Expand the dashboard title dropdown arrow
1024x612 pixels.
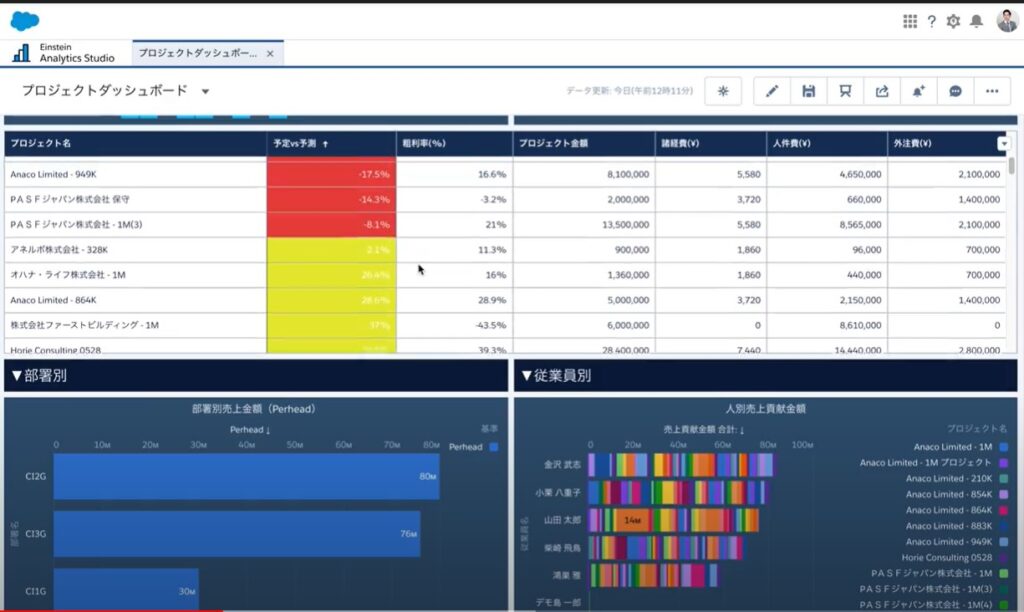click(205, 91)
